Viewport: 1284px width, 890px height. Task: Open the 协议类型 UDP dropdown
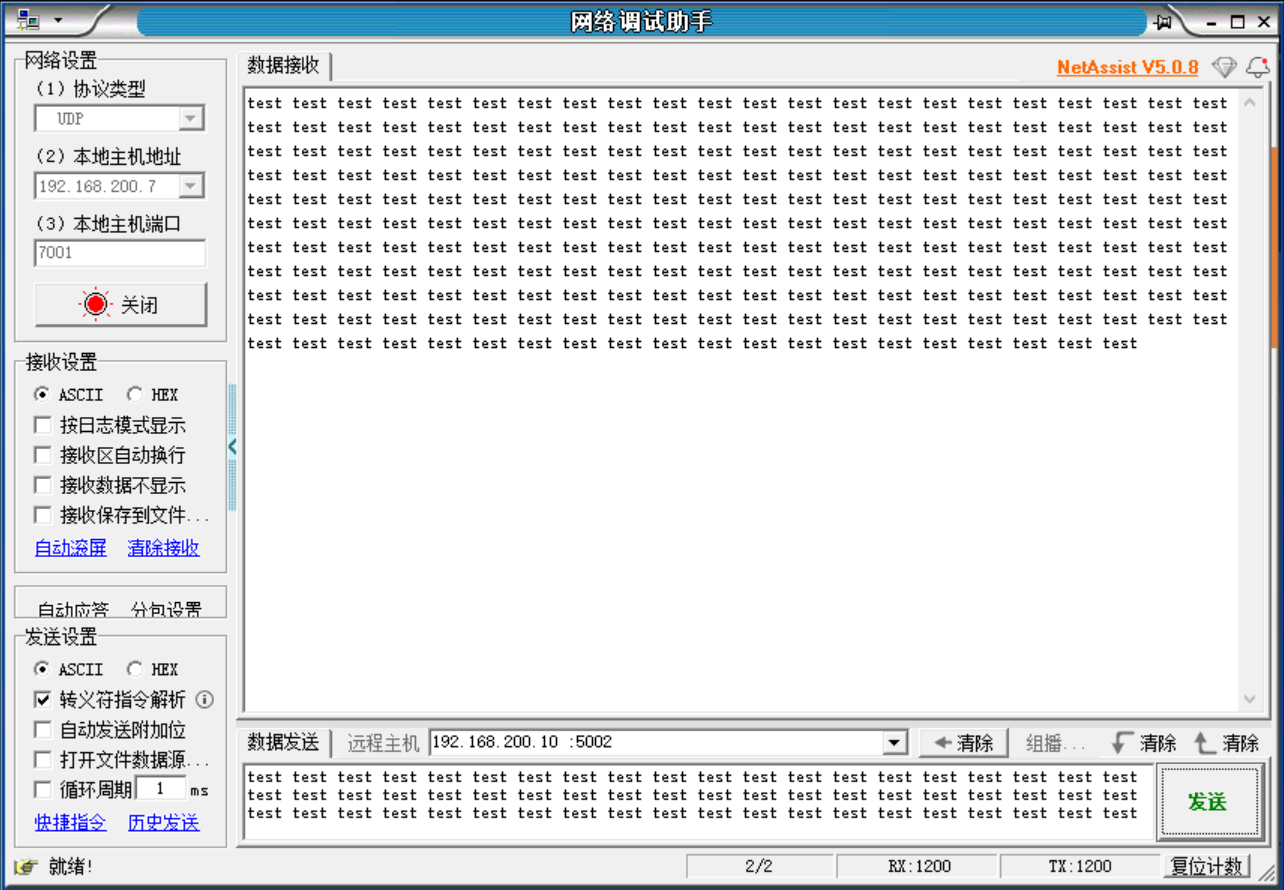pos(191,119)
